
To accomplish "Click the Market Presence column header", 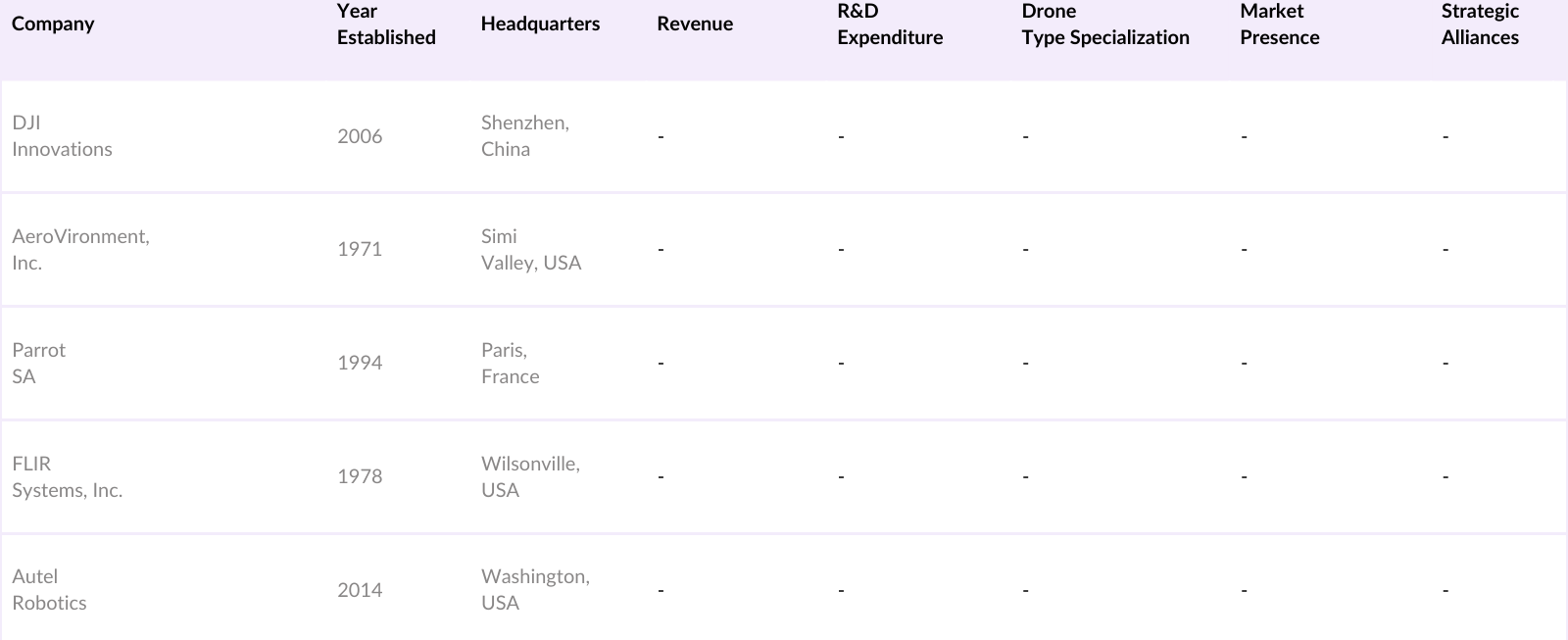I will point(1279,25).
